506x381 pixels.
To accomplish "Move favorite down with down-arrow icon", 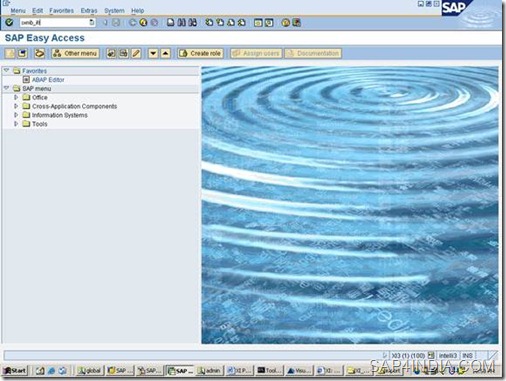I will (x=153, y=53).
